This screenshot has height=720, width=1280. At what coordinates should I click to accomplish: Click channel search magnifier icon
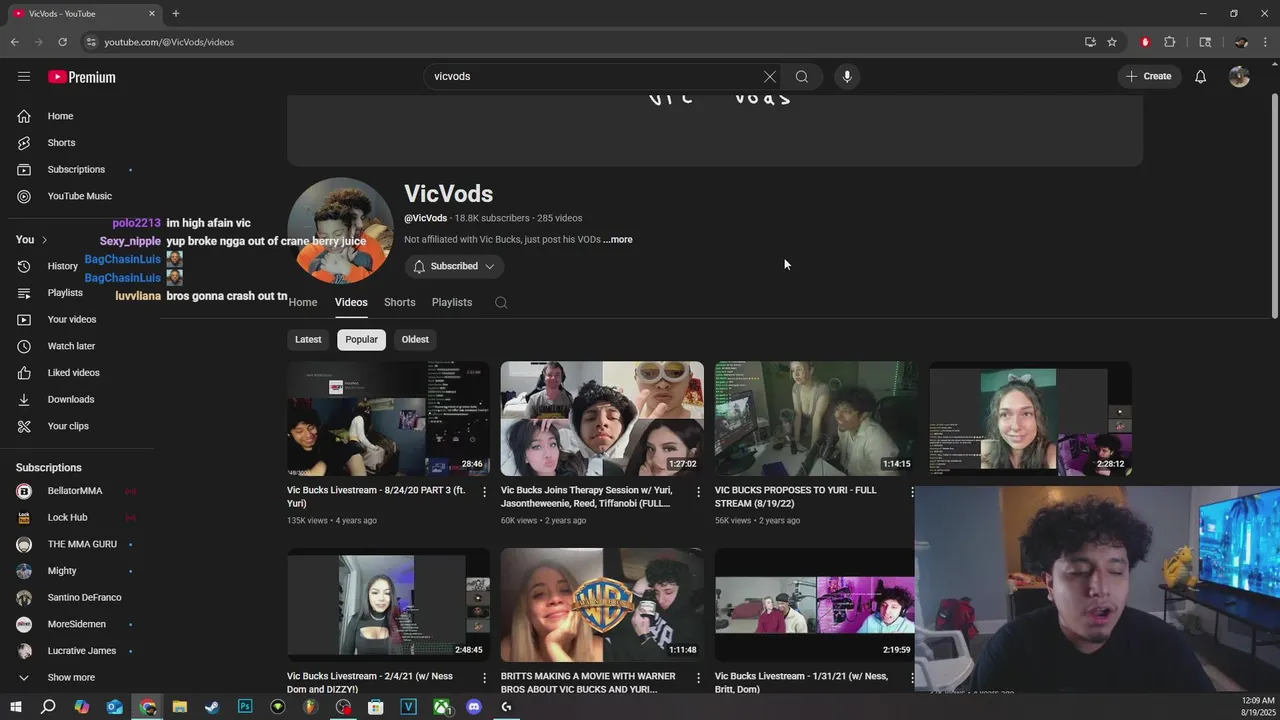pos(501,303)
